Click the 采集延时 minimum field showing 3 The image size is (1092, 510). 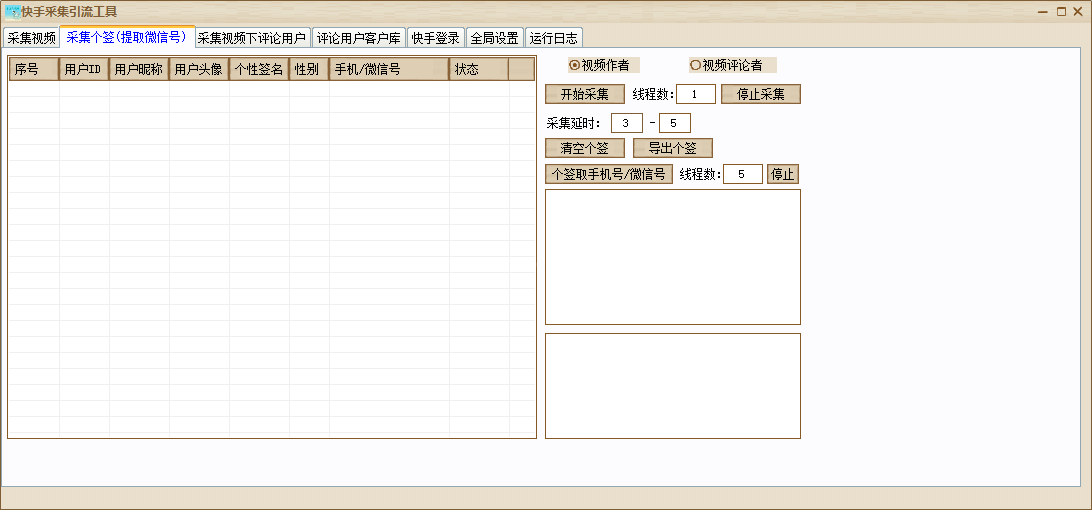(626, 123)
